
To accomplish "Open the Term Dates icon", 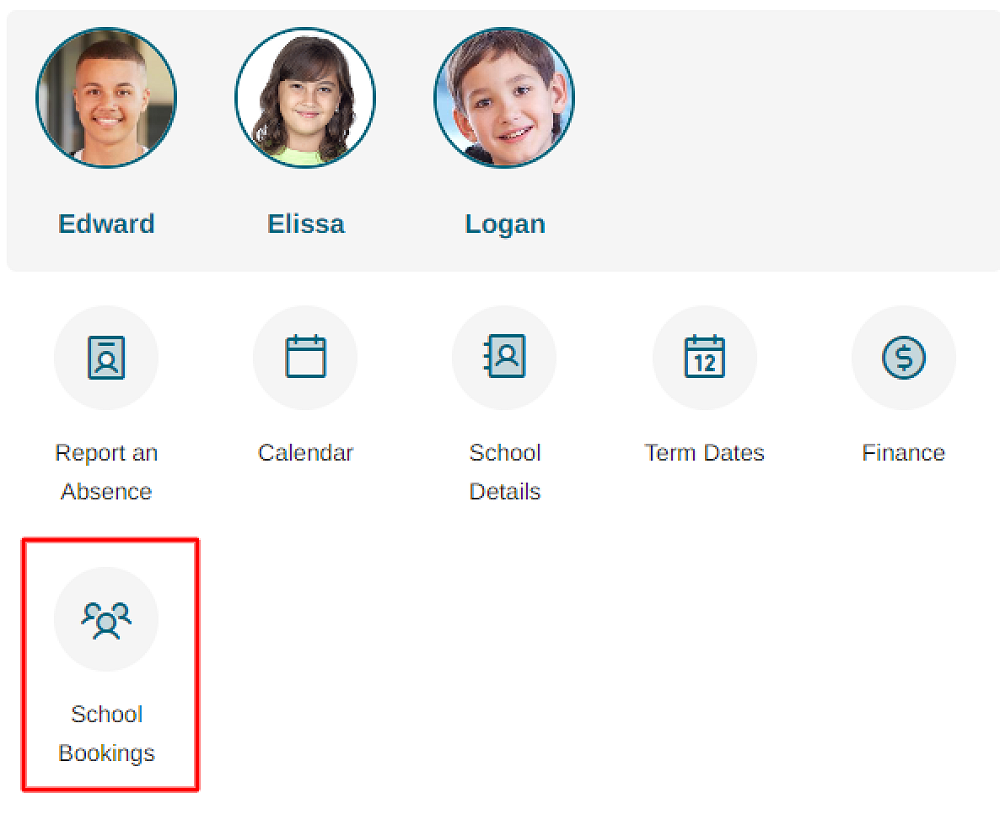I will click(x=704, y=357).
